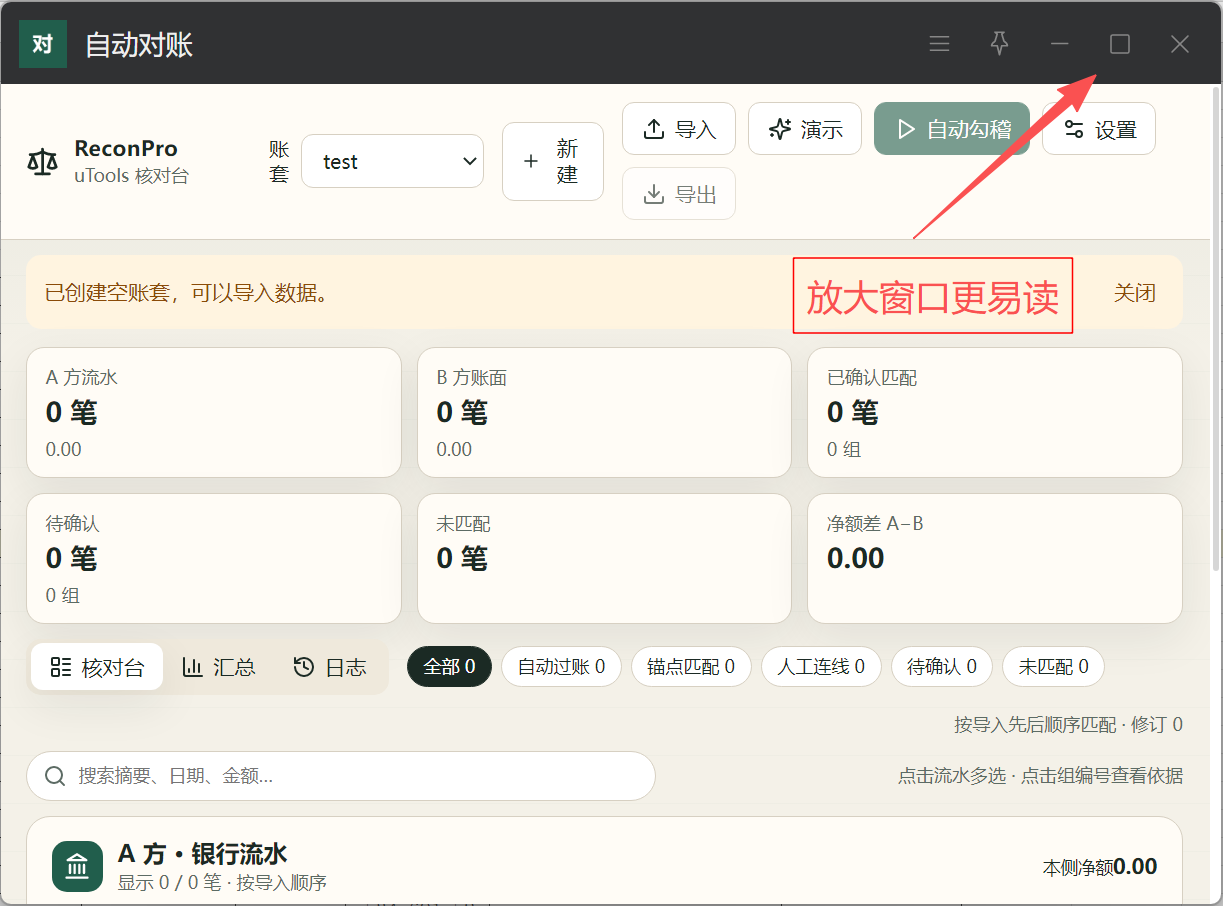Click the 净额差 A−B summary card
The image size is (1223, 906).
pyautogui.click(x=995, y=559)
